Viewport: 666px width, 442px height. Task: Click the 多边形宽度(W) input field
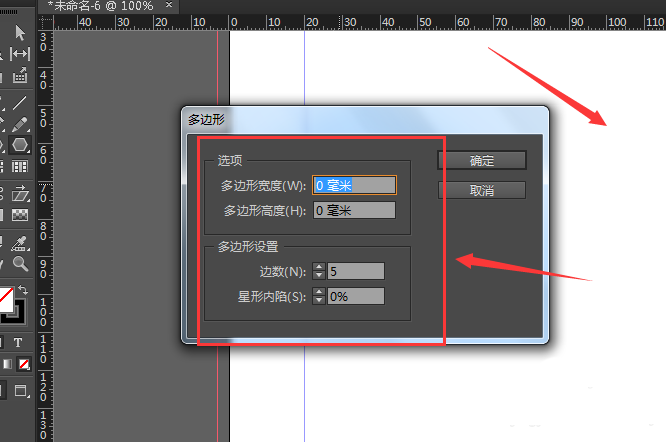click(x=354, y=185)
